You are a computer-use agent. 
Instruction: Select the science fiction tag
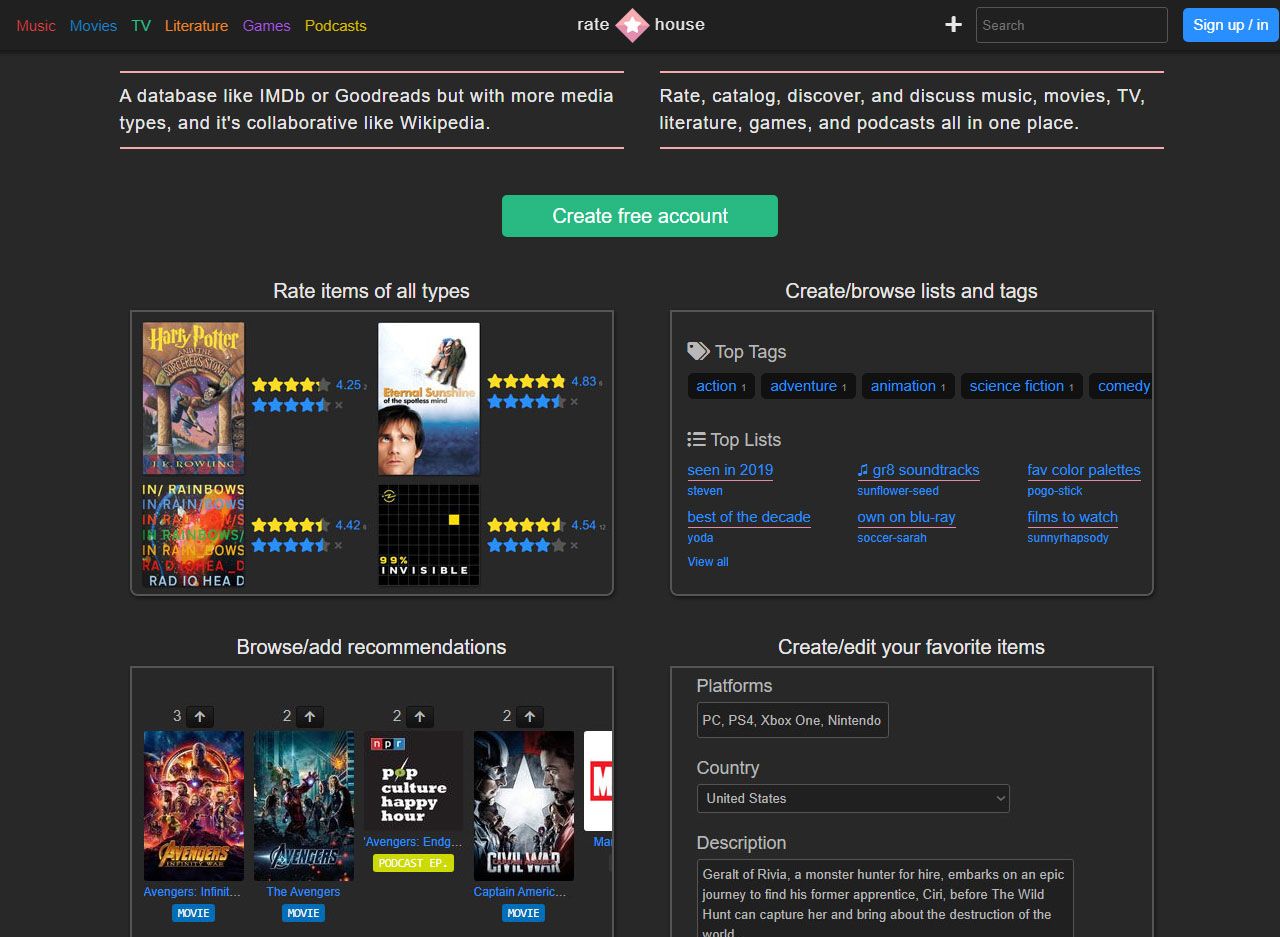[x=1021, y=386]
